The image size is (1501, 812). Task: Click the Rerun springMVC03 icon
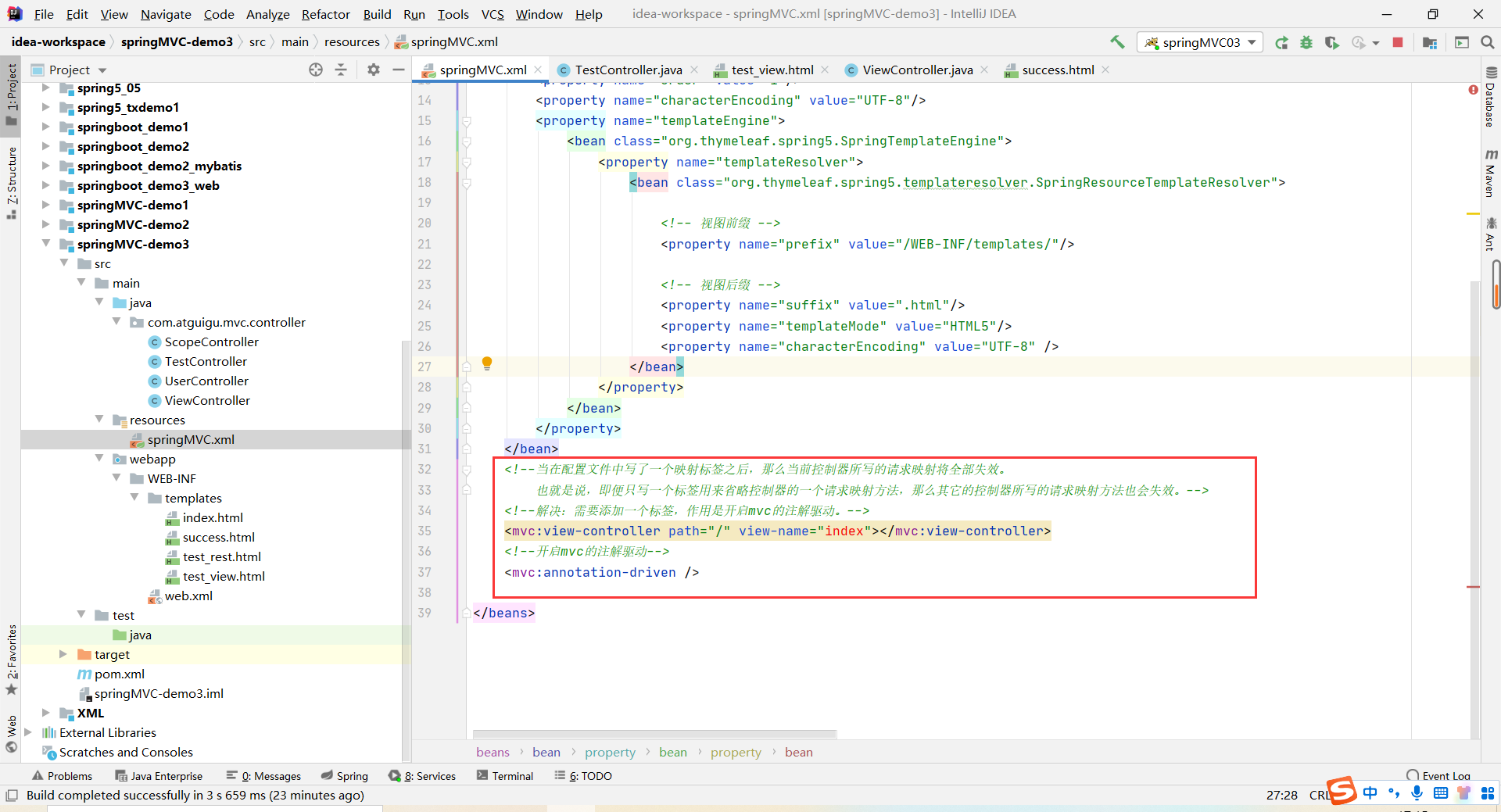1281,42
